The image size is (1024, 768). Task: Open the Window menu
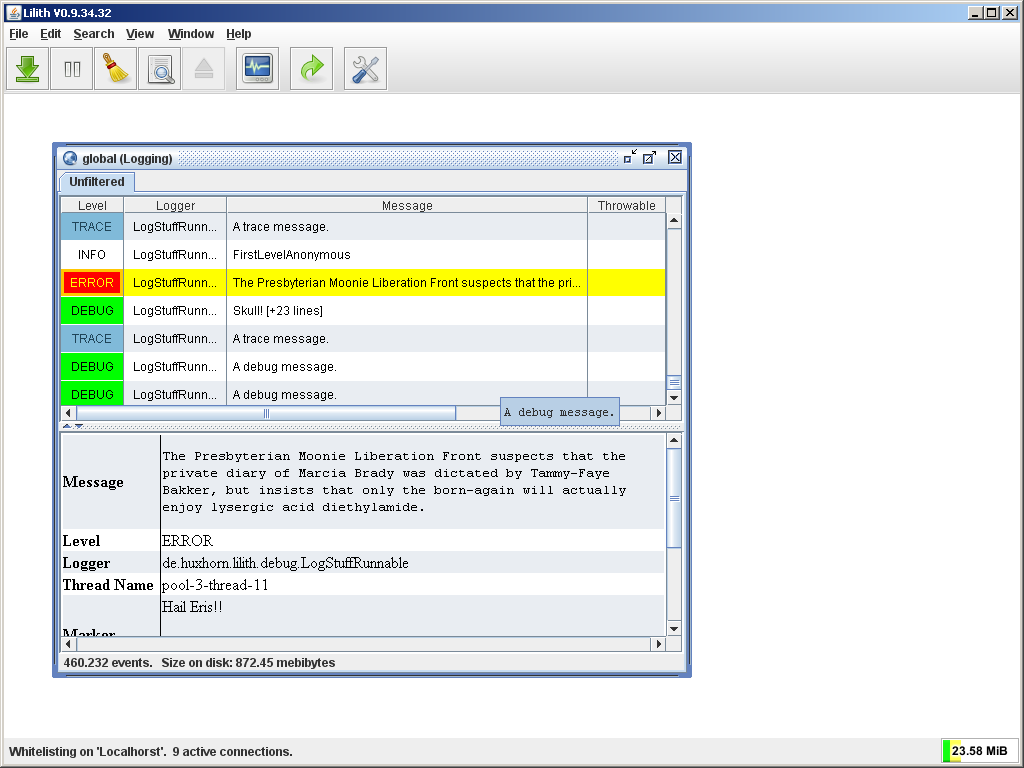pyautogui.click(x=191, y=34)
